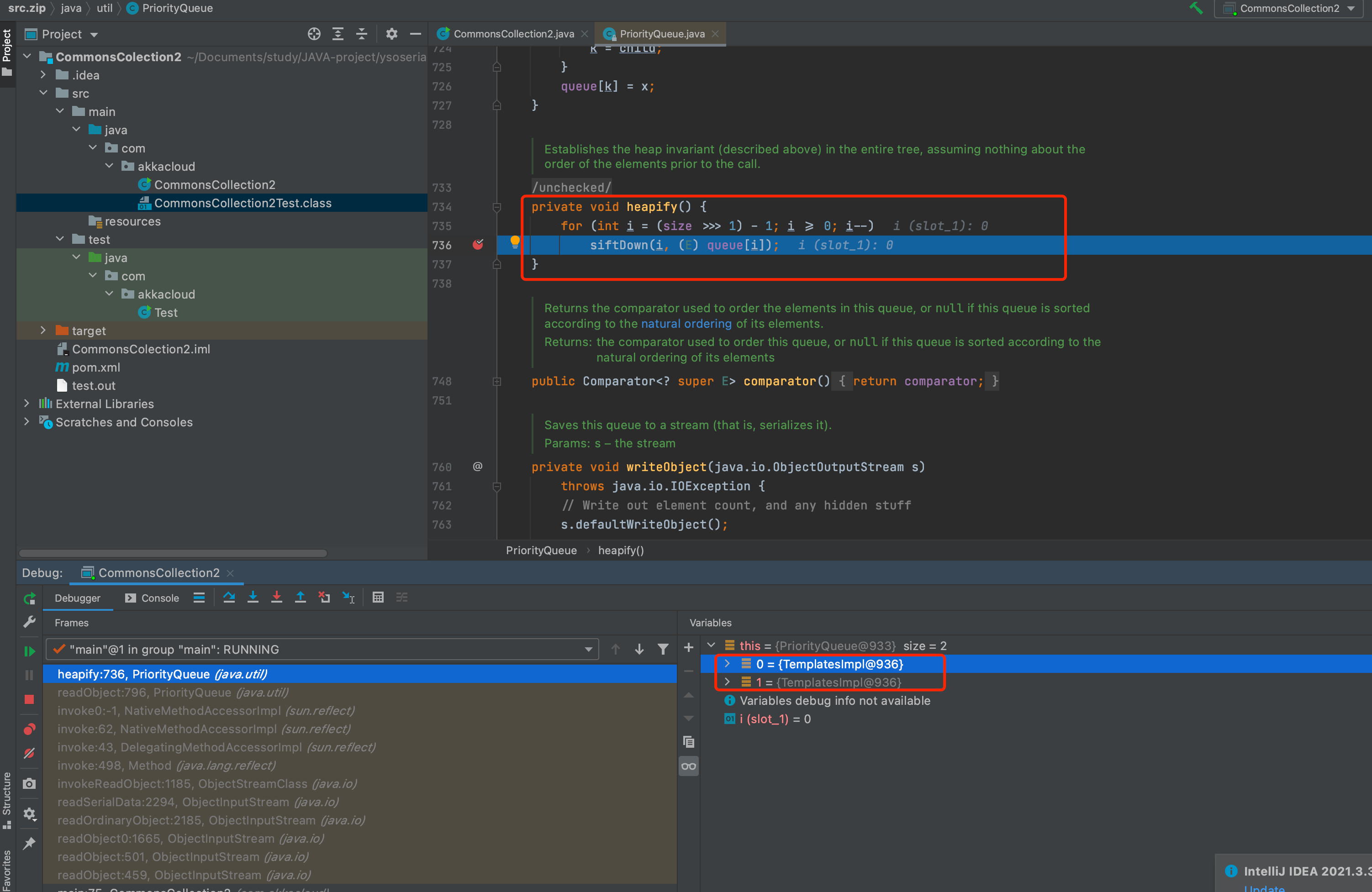This screenshot has width=1372, height=892.
Task: Open the Project view selector dropdown
Action: (62, 35)
